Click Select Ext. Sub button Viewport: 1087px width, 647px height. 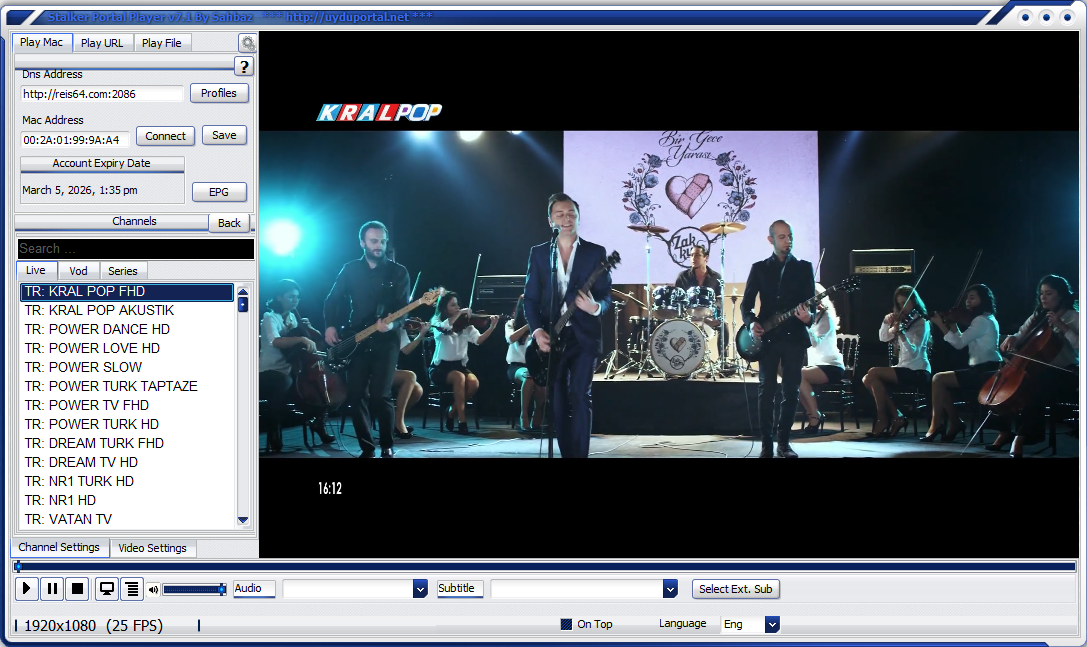pyautogui.click(x=736, y=589)
